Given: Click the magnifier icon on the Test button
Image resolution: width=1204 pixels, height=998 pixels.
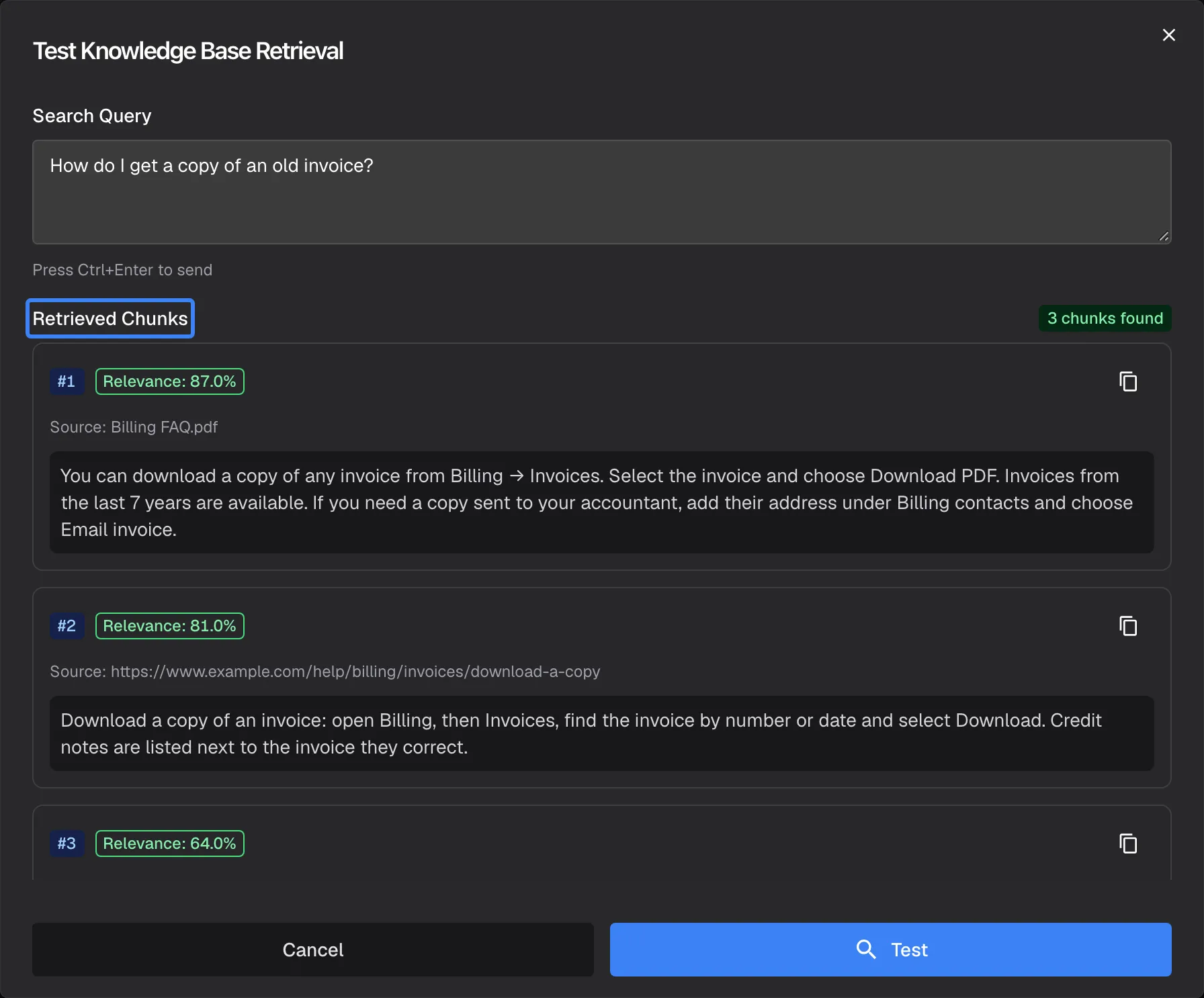Looking at the screenshot, I should point(866,950).
